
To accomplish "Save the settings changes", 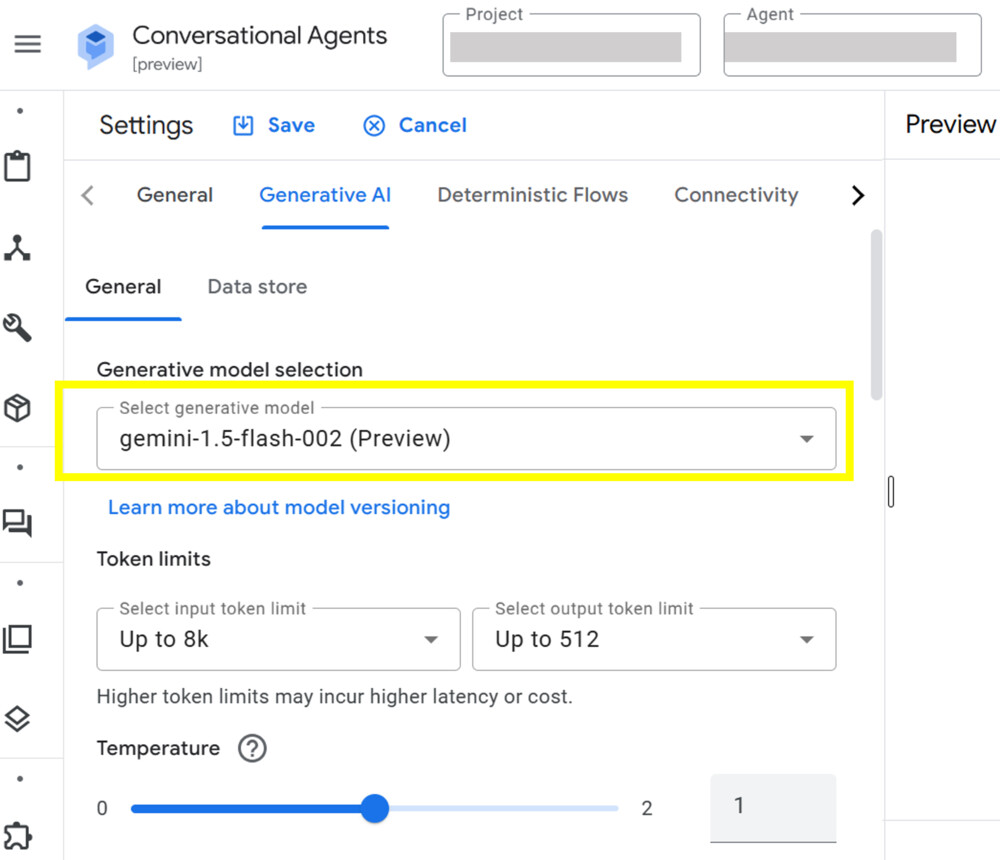I will (x=274, y=126).
